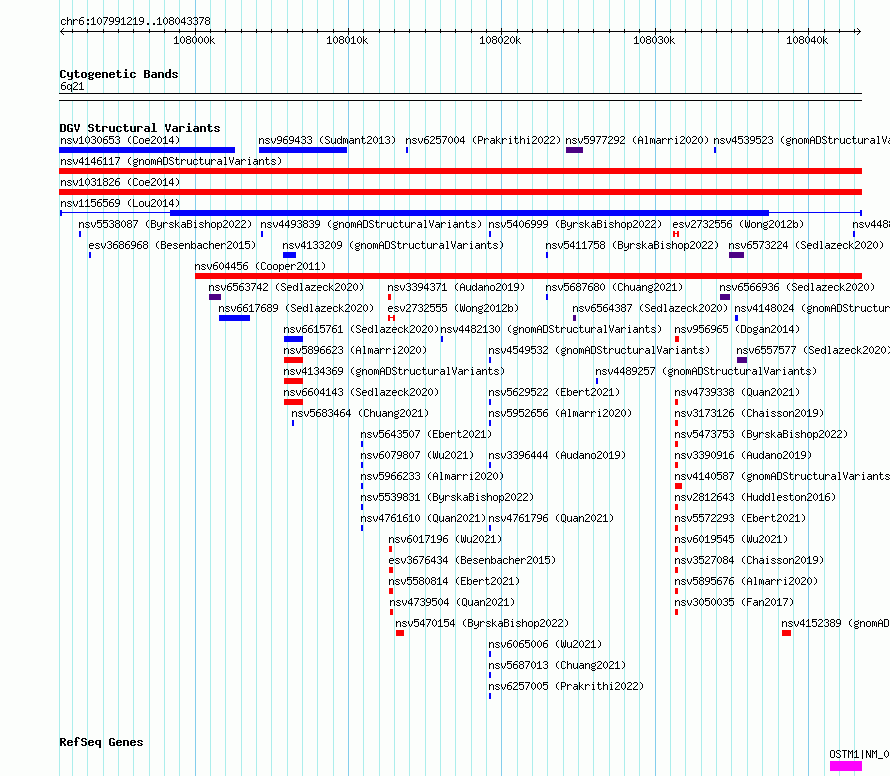The width and height of the screenshot is (890, 776).
Task: Open variant nsv4549532 label
Action: pos(599,350)
